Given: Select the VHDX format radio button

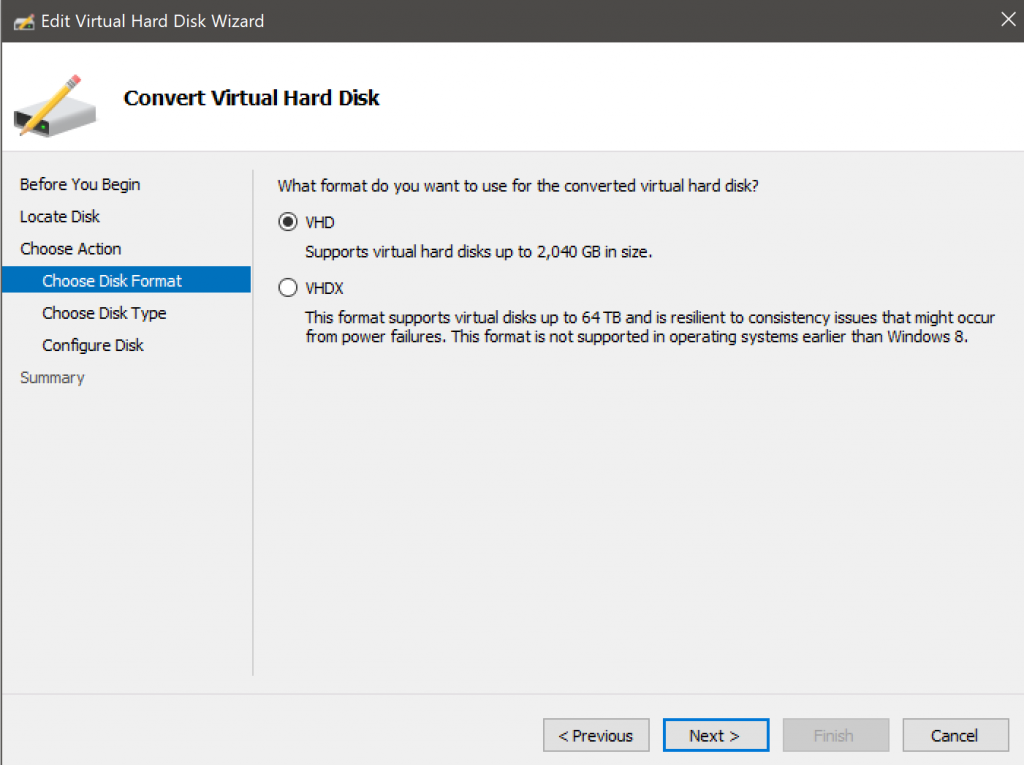Looking at the screenshot, I should (x=288, y=288).
